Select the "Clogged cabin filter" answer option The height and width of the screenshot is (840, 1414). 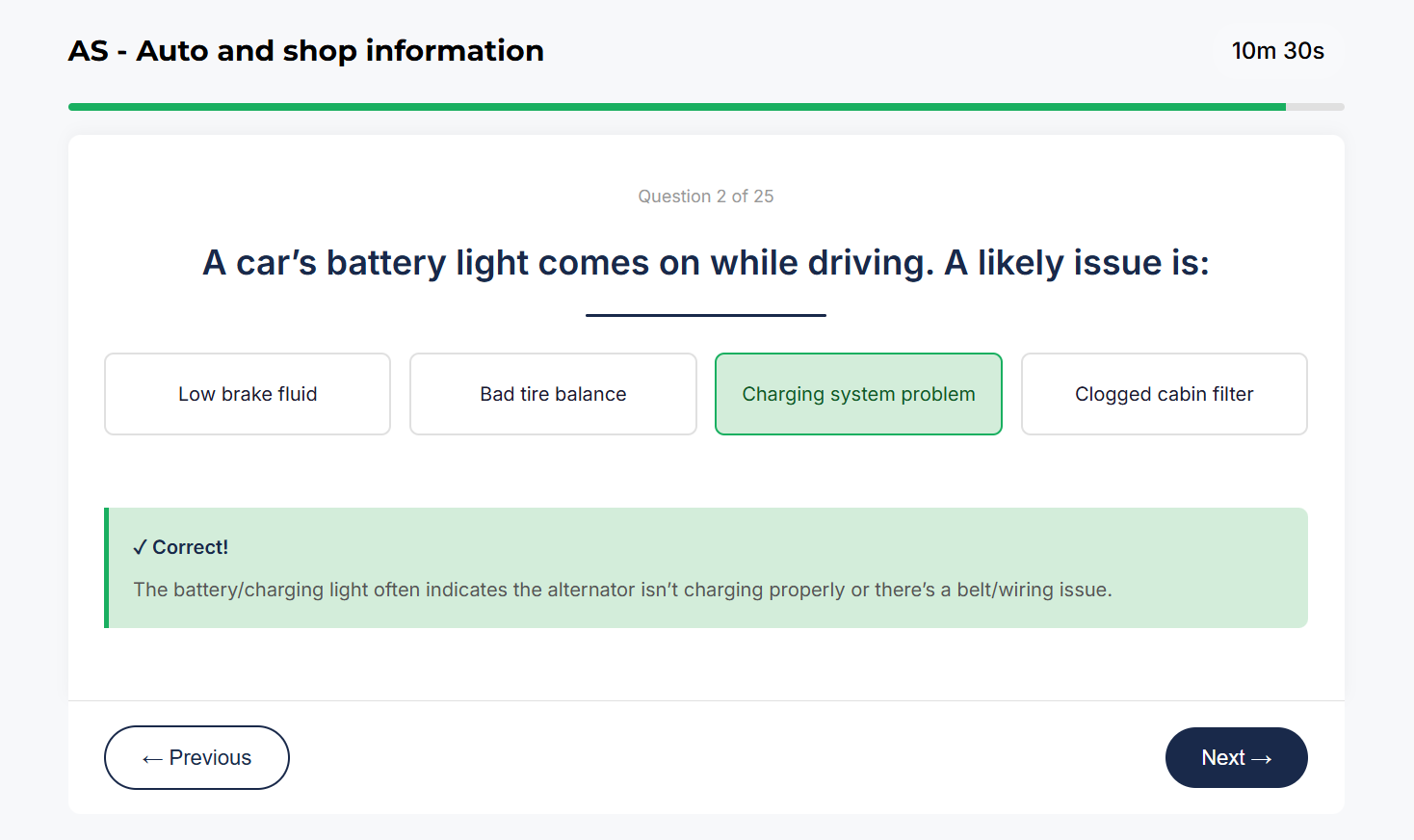(x=1164, y=394)
